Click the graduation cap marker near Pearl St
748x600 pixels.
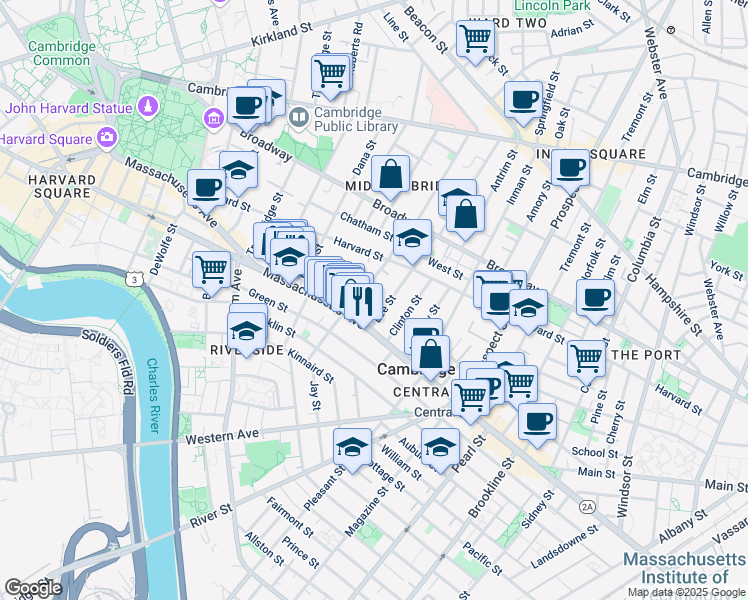[x=440, y=450]
